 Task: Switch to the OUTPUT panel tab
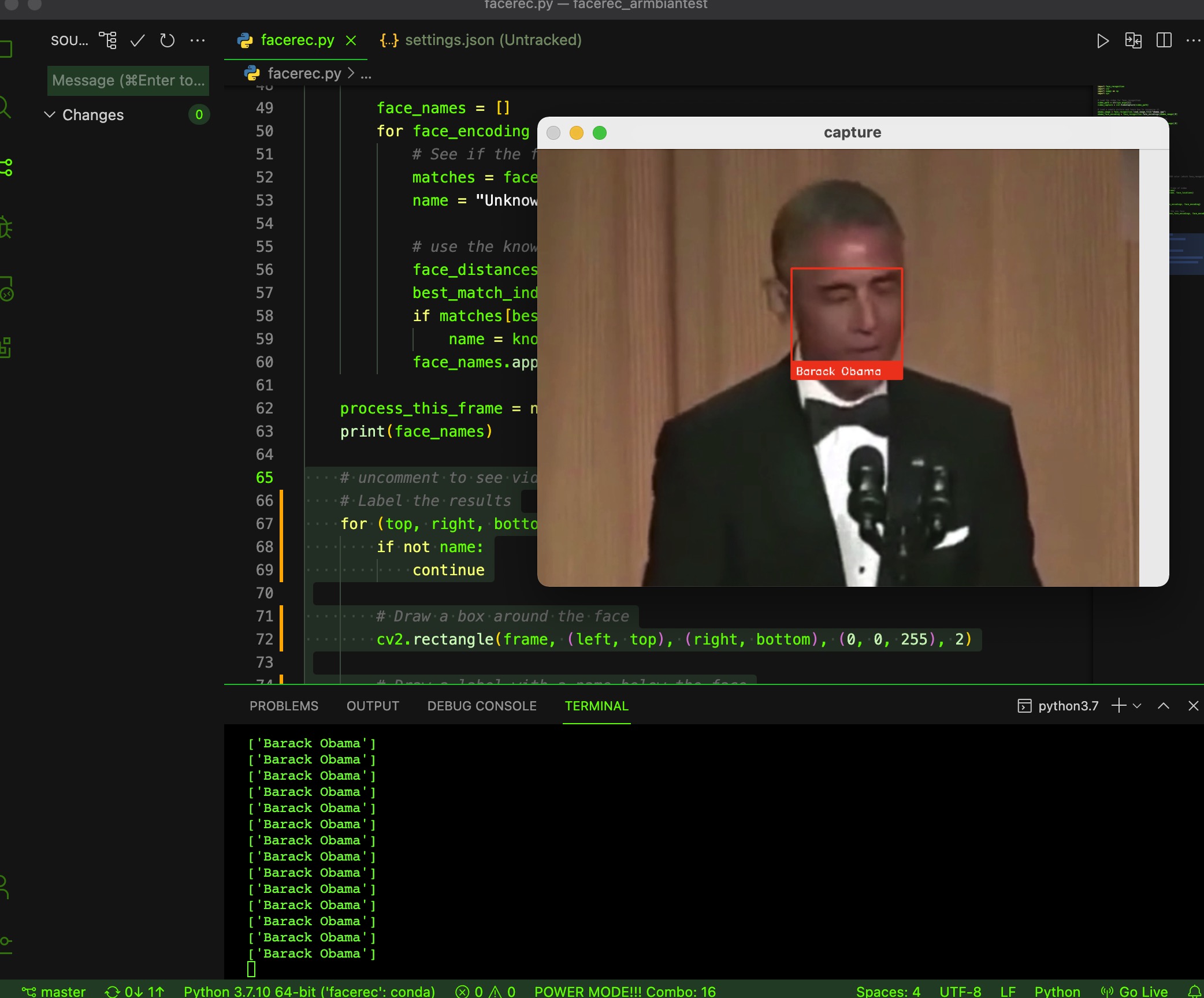pos(373,706)
